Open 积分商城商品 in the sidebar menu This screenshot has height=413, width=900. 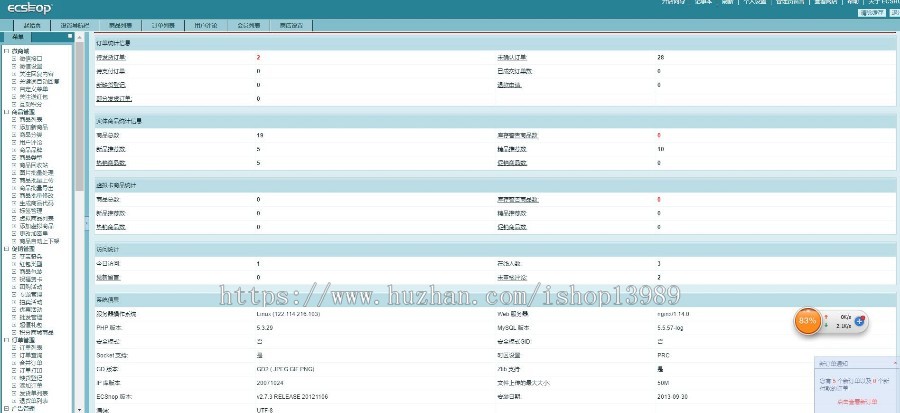tap(36, 332)
